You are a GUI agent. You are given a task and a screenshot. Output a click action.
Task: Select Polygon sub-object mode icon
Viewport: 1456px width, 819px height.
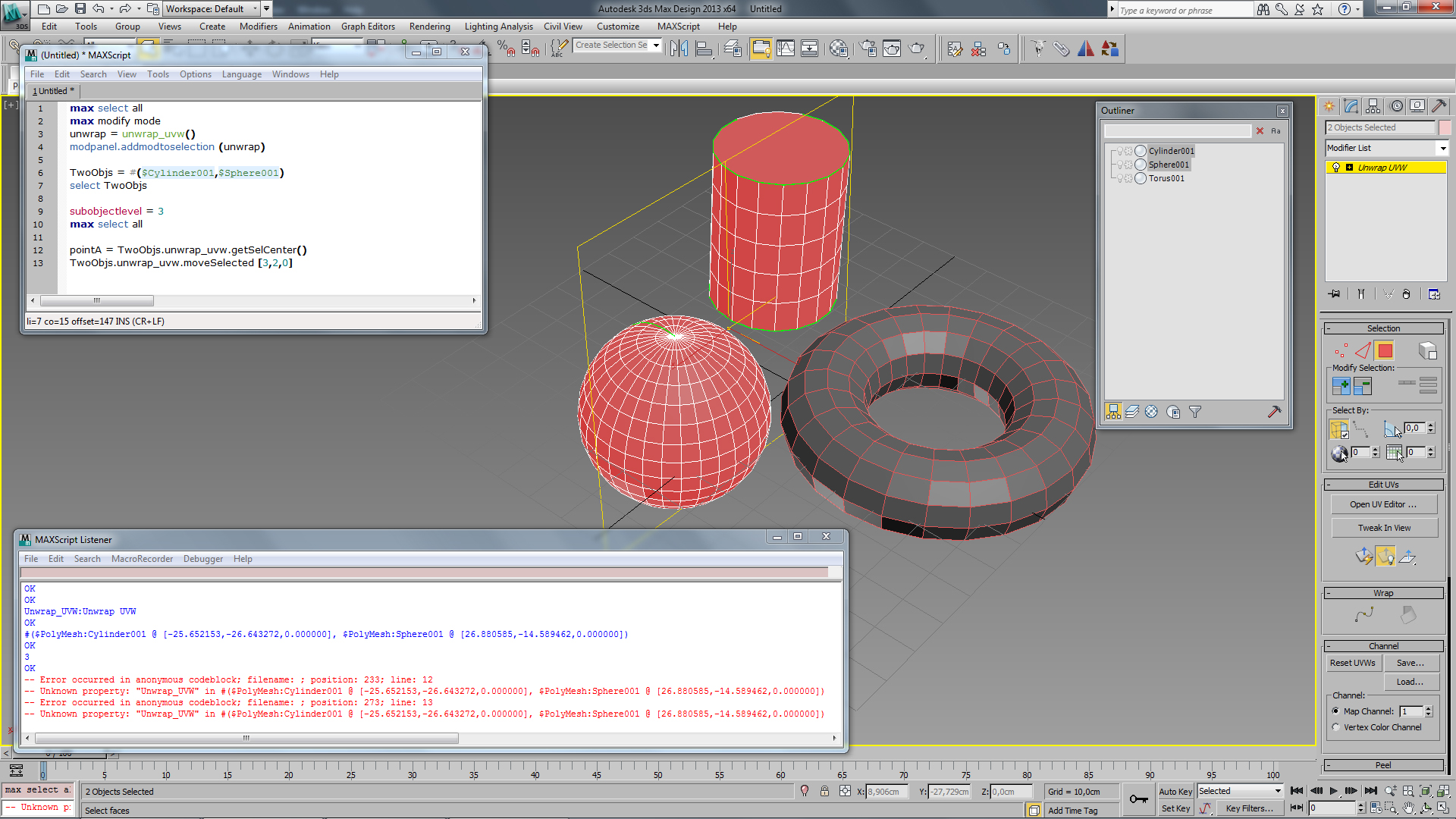1385,350
